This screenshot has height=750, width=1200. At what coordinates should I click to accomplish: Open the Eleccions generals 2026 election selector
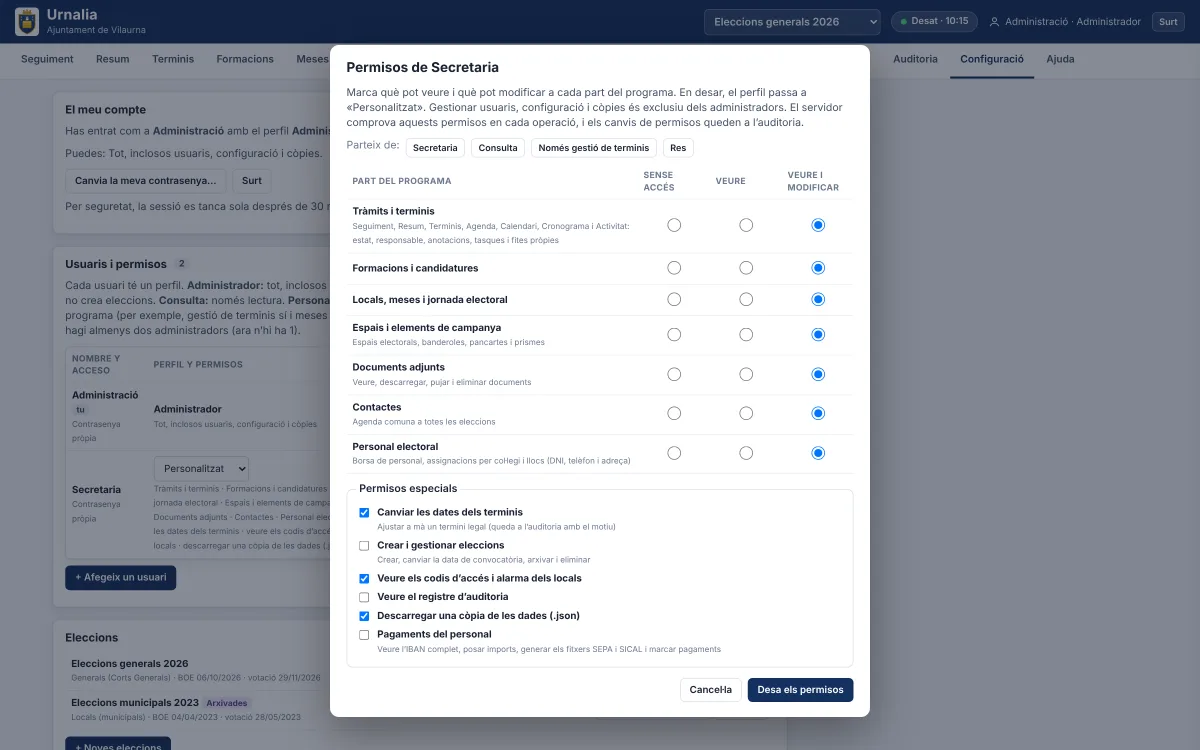[x=792, y=22]
